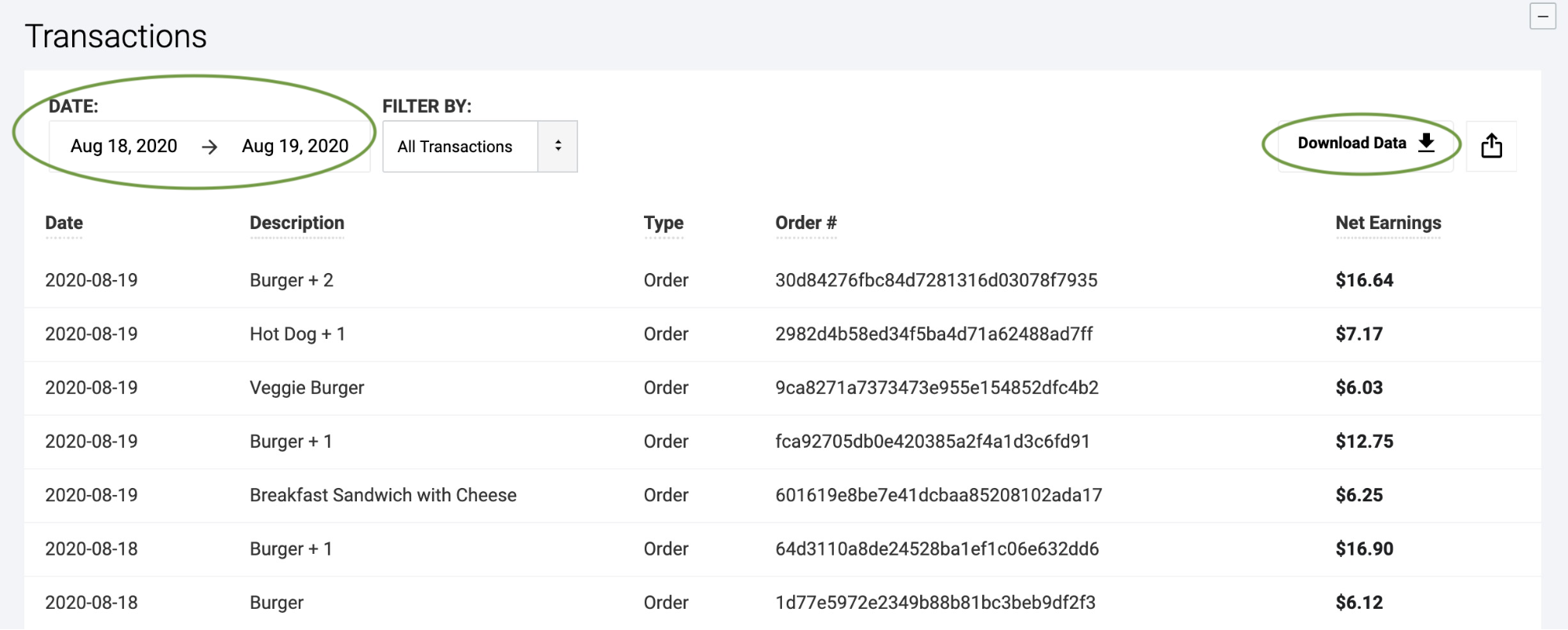The image size is (1568, 630).
Task: Collapse the Transactions panel with minus icon
Action: (x=1542, y=16)
